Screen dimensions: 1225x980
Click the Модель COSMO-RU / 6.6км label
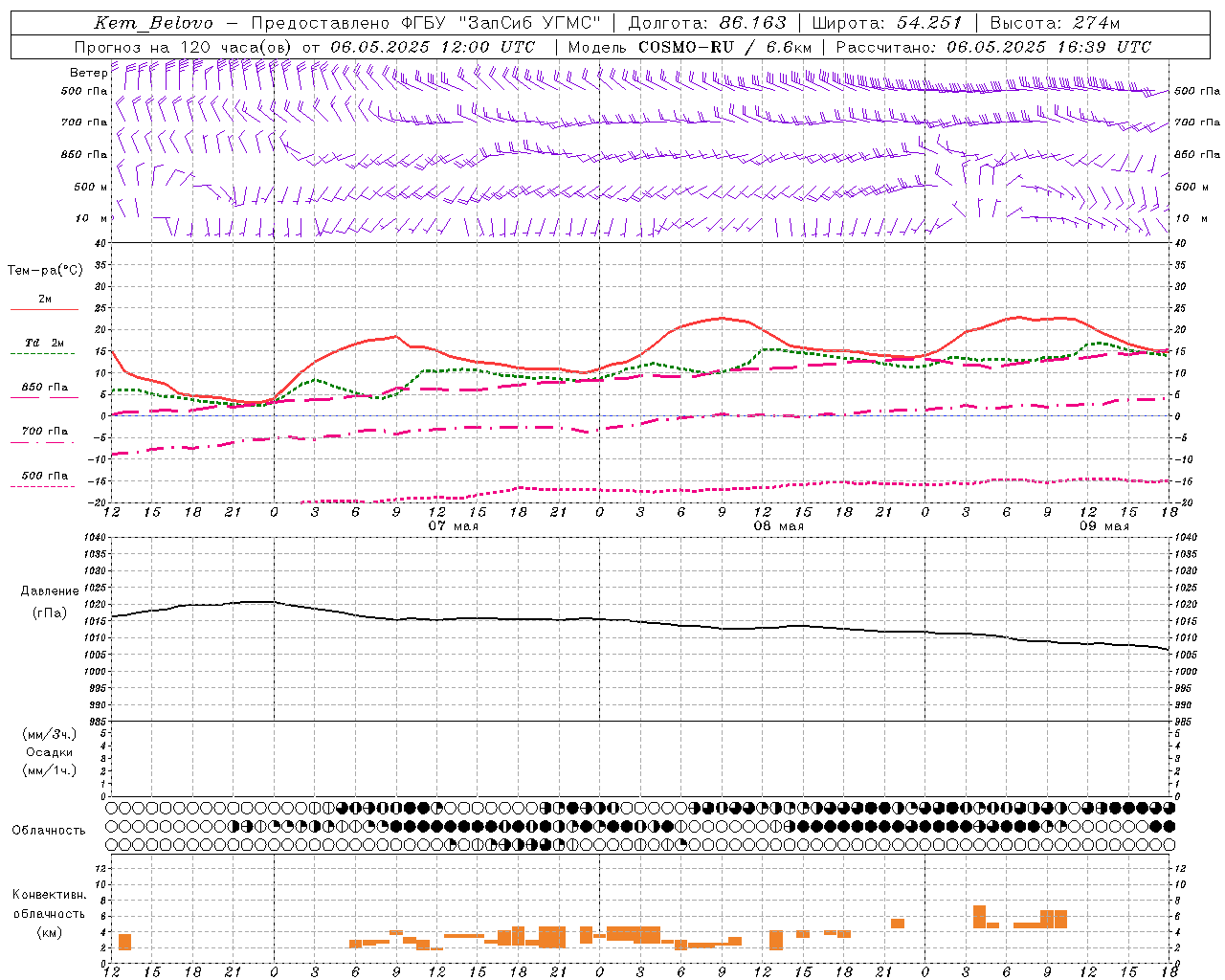point(690,47)
